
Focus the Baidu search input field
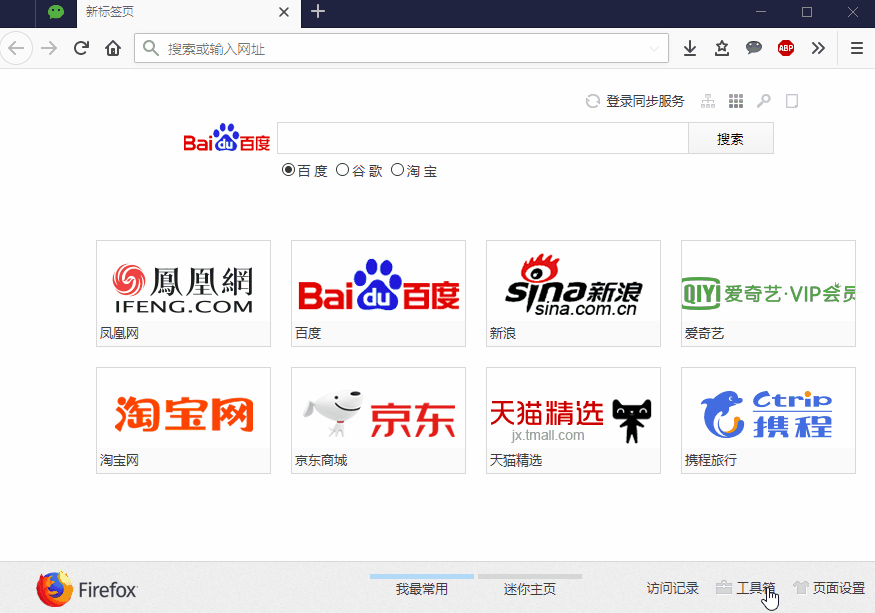pyautogui.click(x=483, y=138)
